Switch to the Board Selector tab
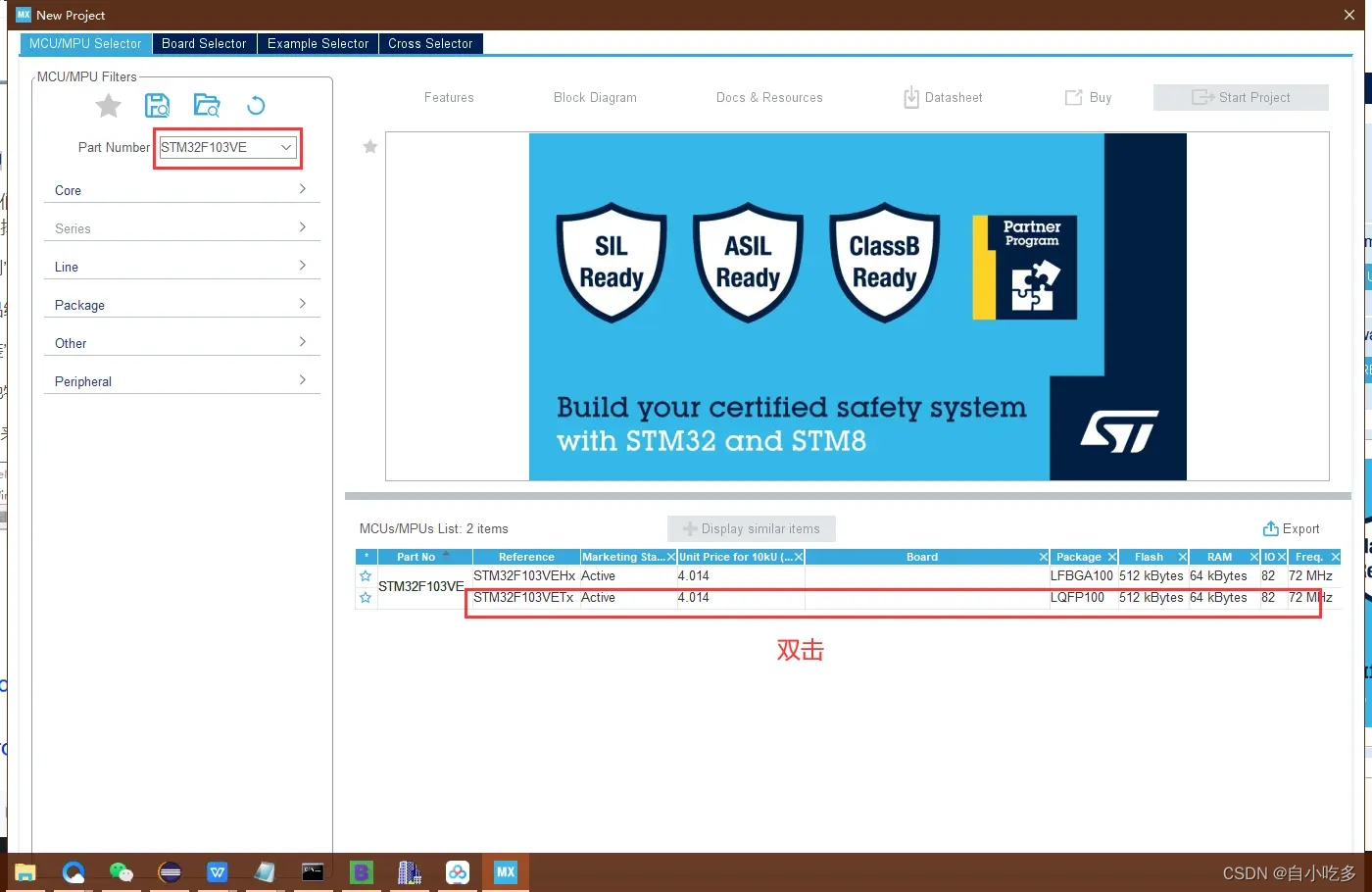The height and width of the screenshot is (892, 1372). pyautogui.click(x=204, y=43)
